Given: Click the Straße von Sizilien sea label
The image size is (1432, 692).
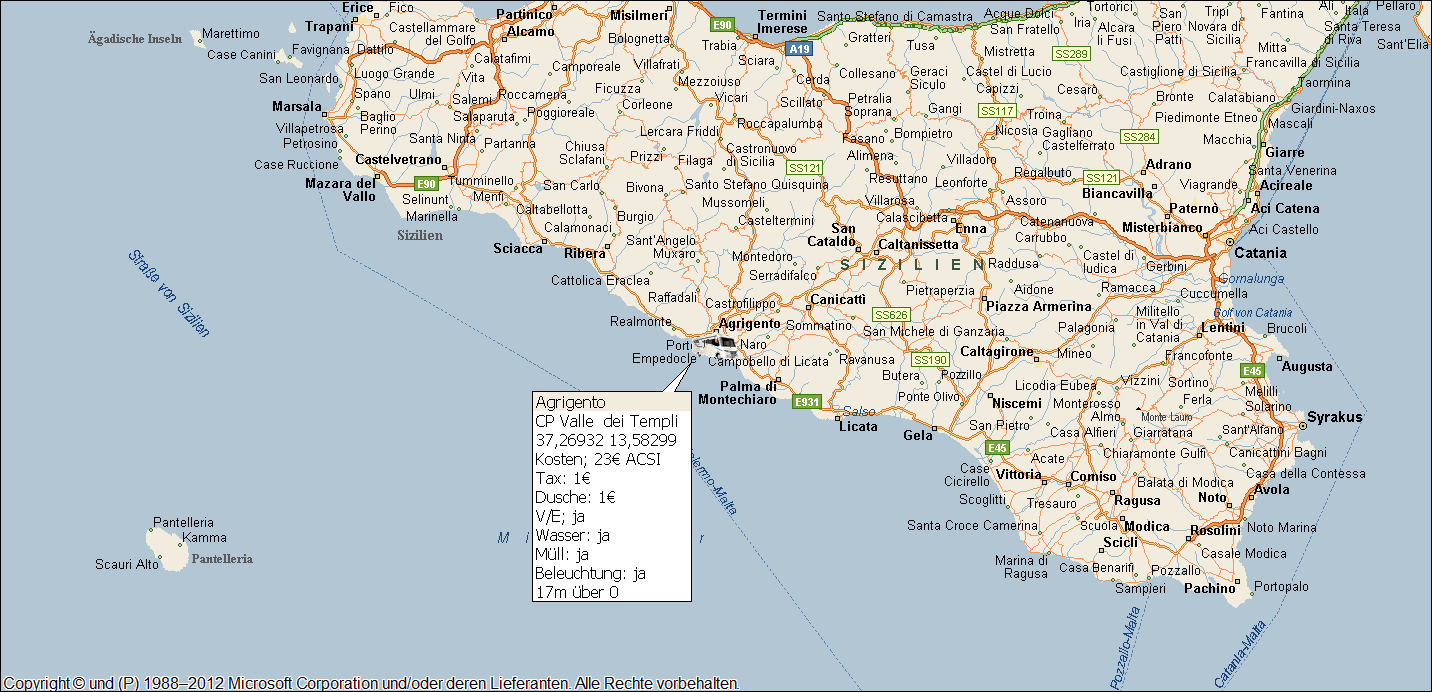Looking at the screenshot, I should pos(169,293).
